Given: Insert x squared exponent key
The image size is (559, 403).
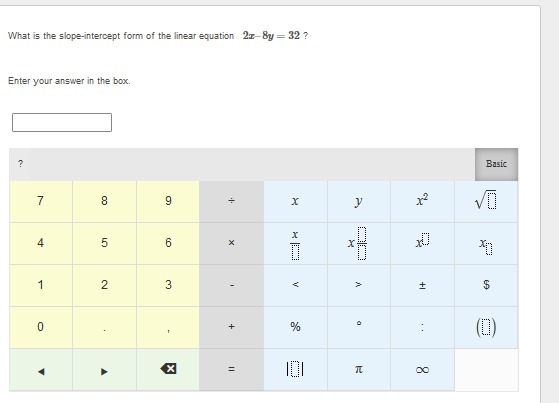Looking at the screenshot, I should (422, 201).
